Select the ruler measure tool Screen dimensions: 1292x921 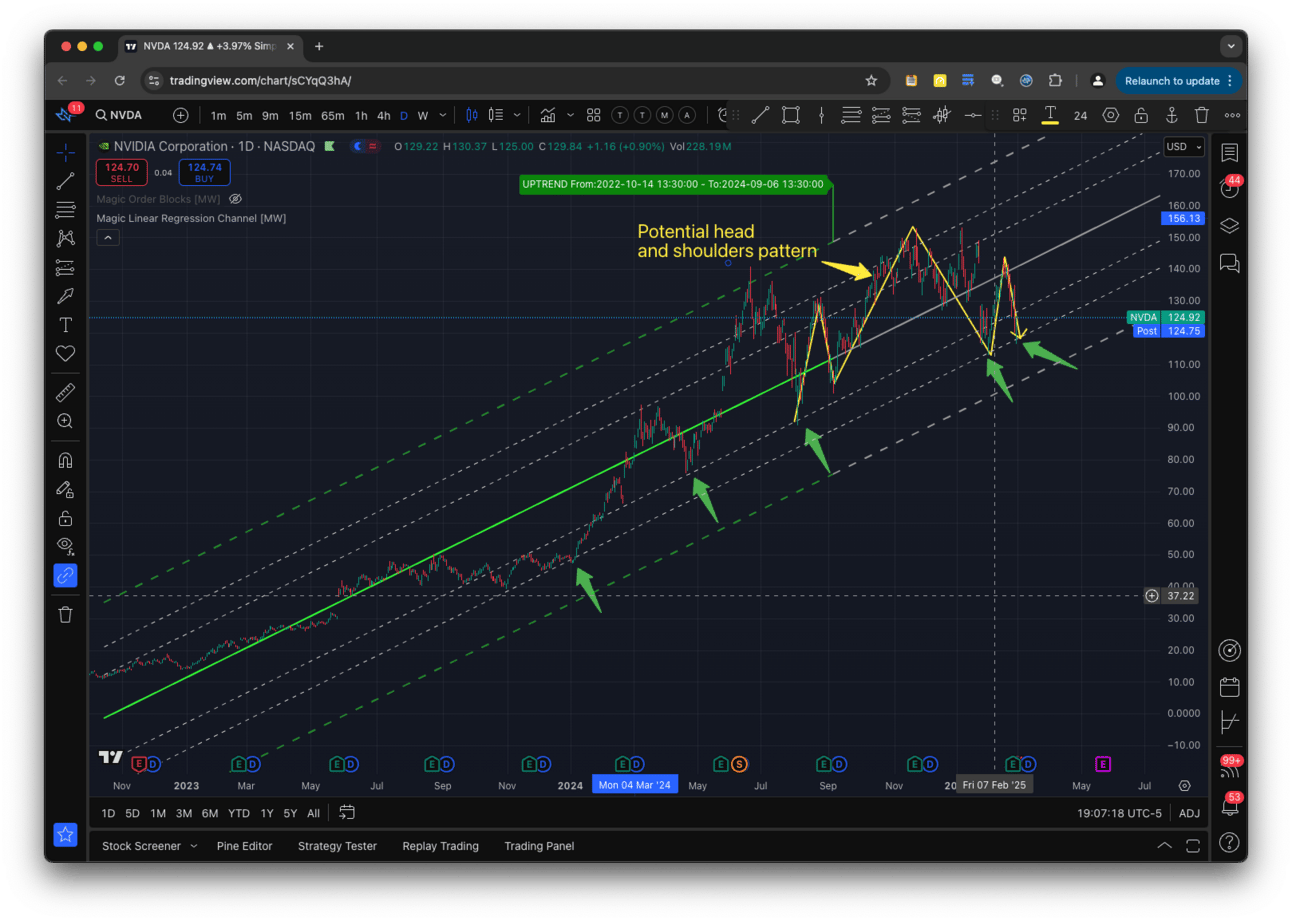coord(66,392)
